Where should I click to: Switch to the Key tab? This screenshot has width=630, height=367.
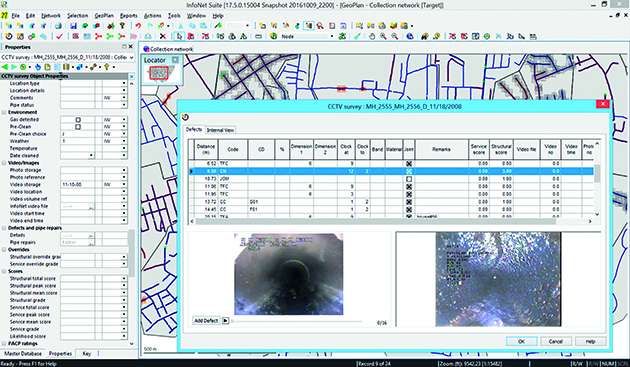click(x=87, y=354)
